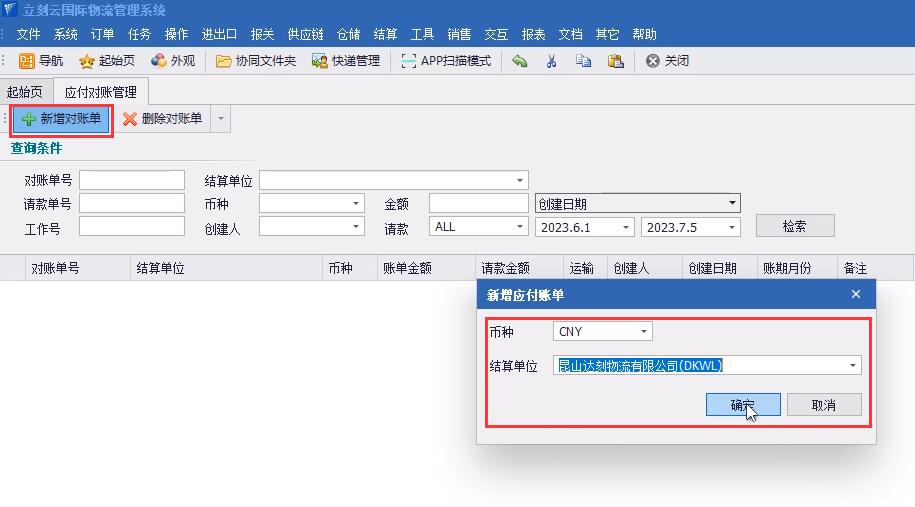Open the 报关 menu
This screenshot has width=915, height=507.
click(x=263, y=34)
